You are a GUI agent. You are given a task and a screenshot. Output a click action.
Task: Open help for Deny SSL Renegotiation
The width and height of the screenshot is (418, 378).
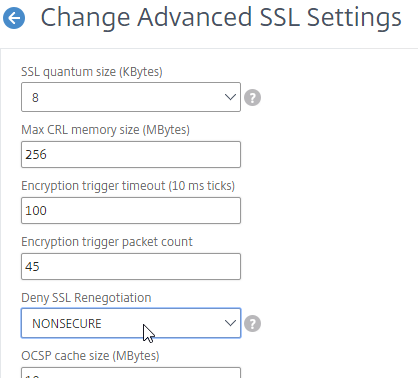252,323
